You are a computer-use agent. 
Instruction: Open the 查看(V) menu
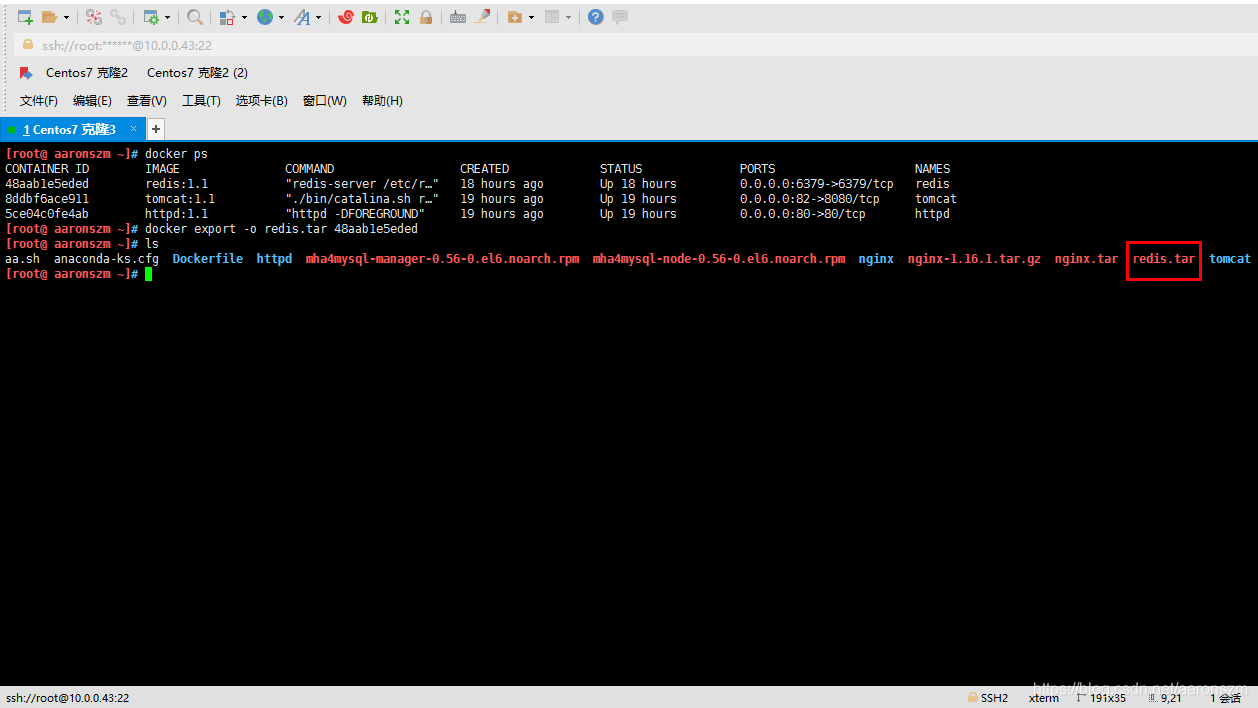coord(146,101)
